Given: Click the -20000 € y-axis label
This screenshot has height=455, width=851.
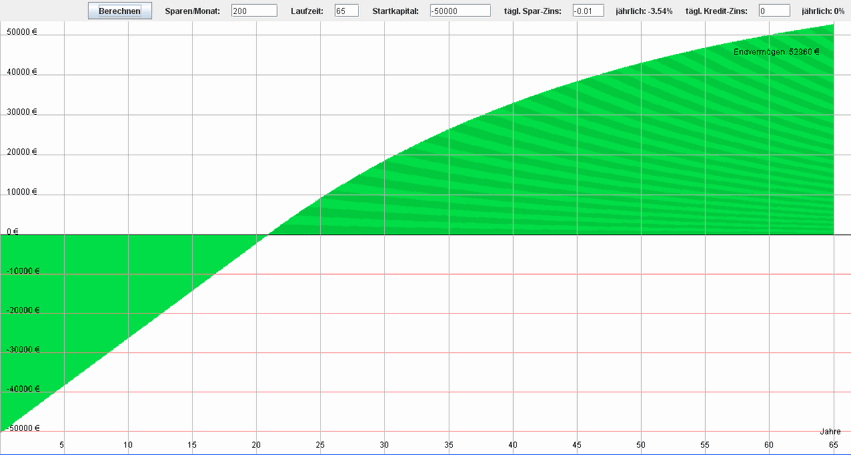Looking at the screenshot, I should pyautogui.click(x=21, y=310).
